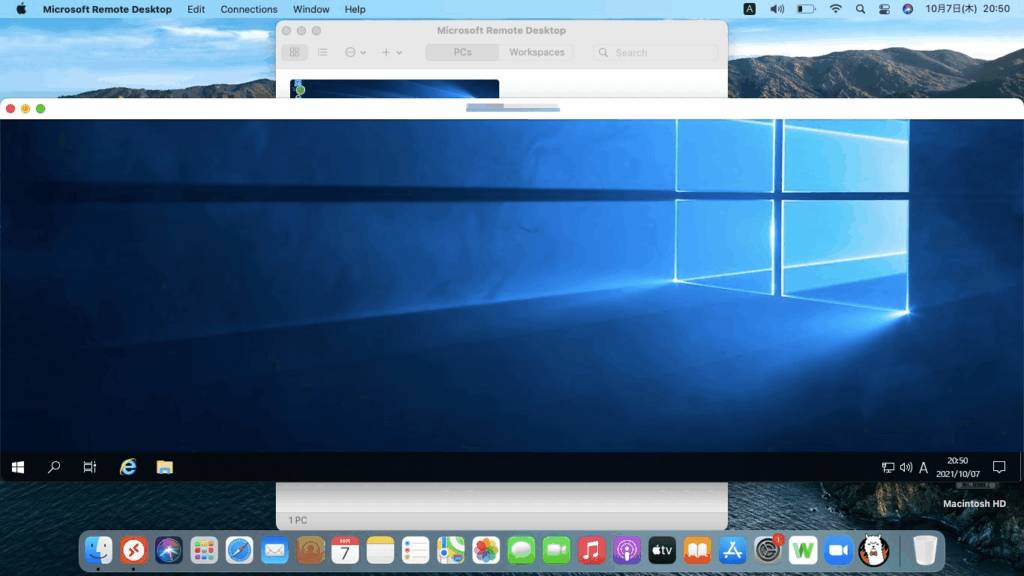Launch FaceTime from the Dock

pos(556,551)
